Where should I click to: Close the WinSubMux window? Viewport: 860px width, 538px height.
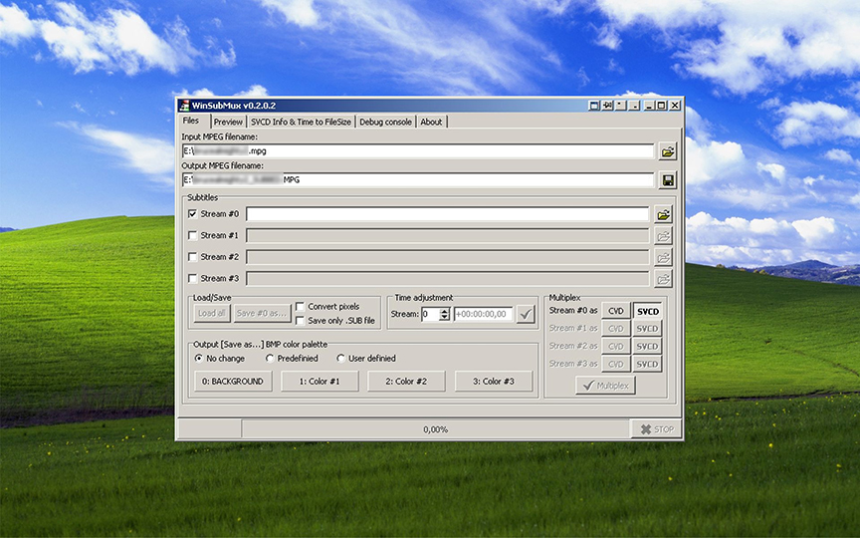pyautogui.click(x=675, y=105)
